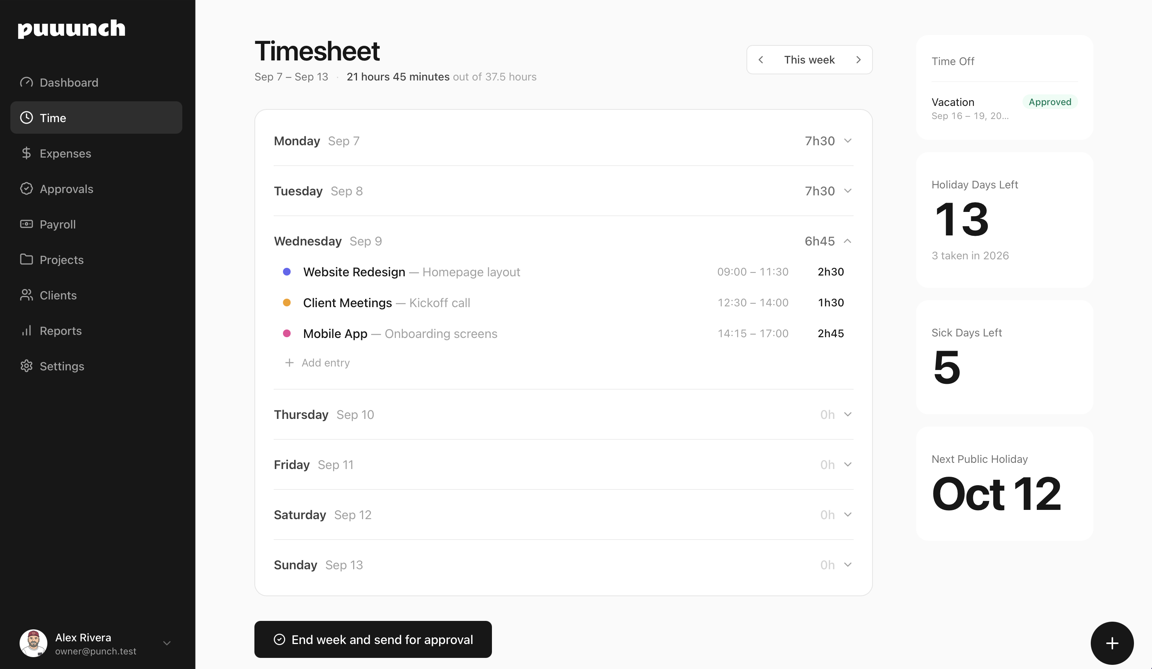This screenshot has height=669, width=1152.
Task: Click the Expenses dollar icon
Action: click(26, 153)
